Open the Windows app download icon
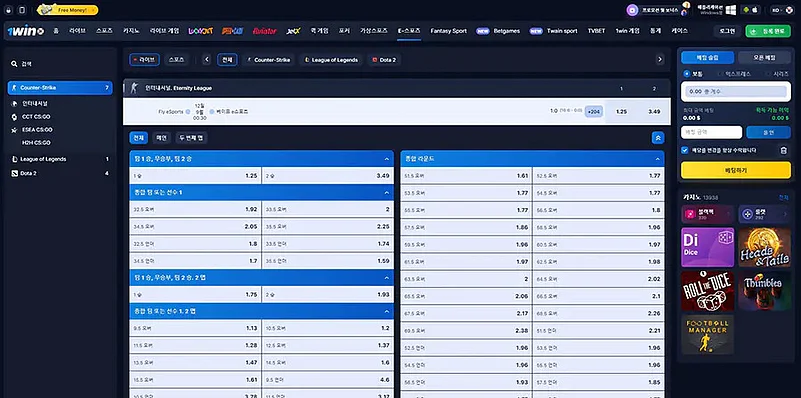The height and width of the screenshot is (398, 801). pos(731,10)
